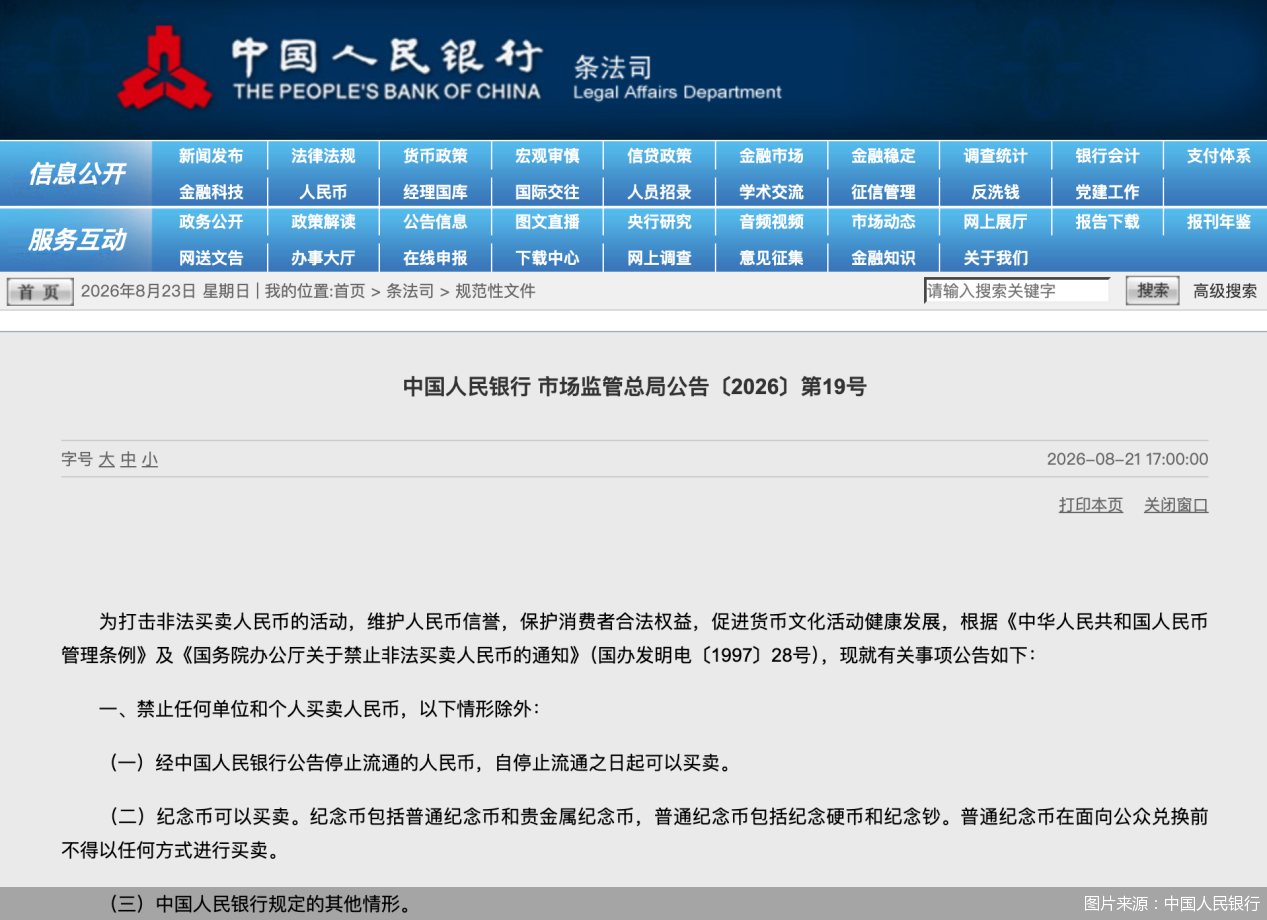Viewport: 1267px width, 920px height.
Task: Set font size to 中
Action: [x=128, y=460]
